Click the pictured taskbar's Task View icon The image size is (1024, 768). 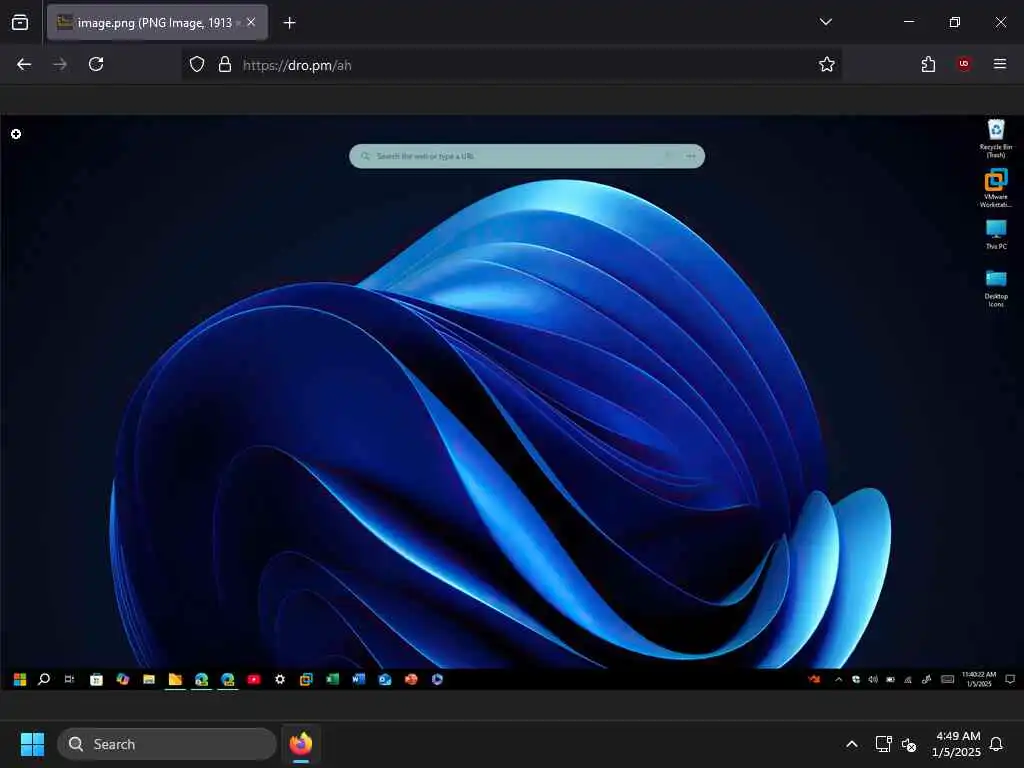69,679
